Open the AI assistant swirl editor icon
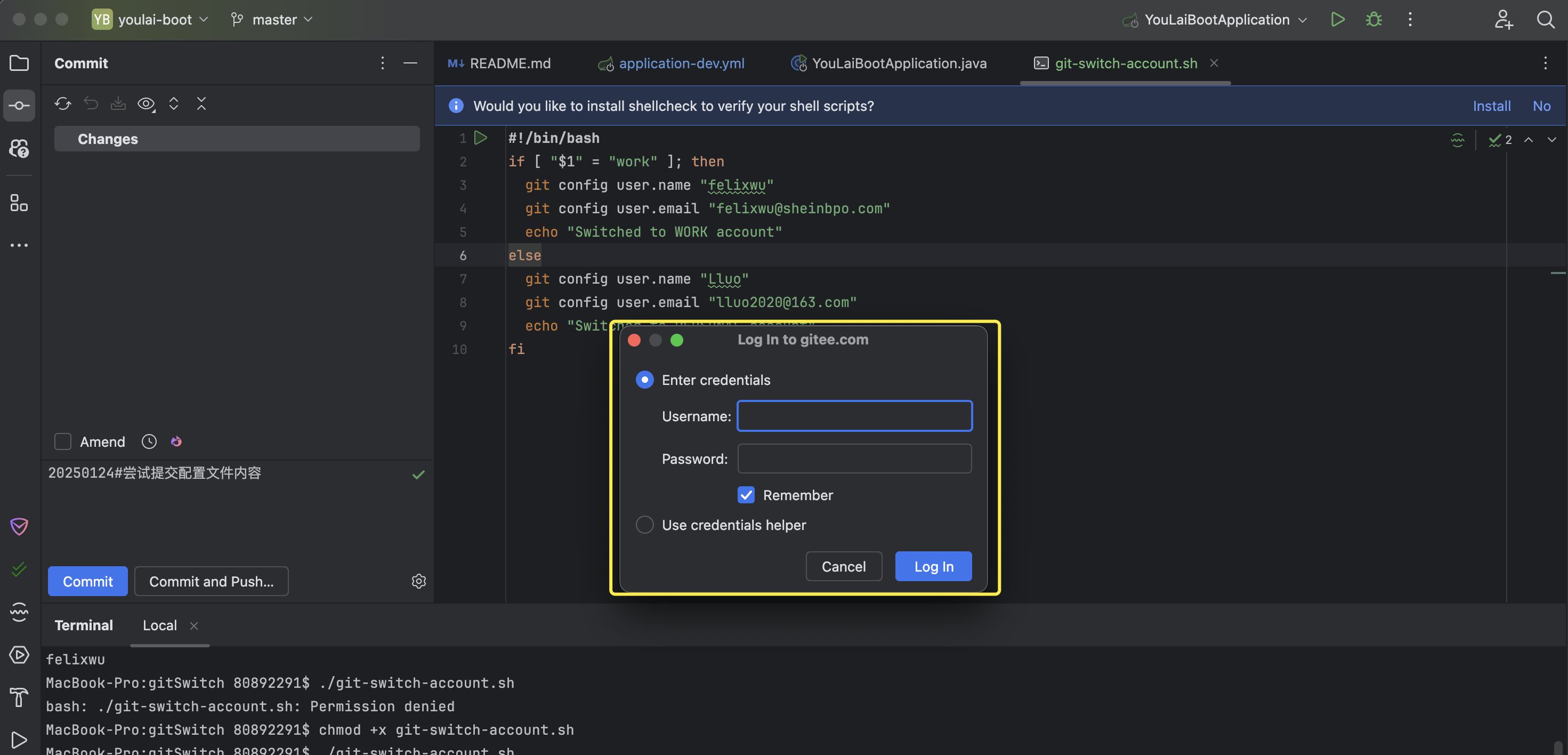The image size is (1568, 755). [x=1457, y=140]
